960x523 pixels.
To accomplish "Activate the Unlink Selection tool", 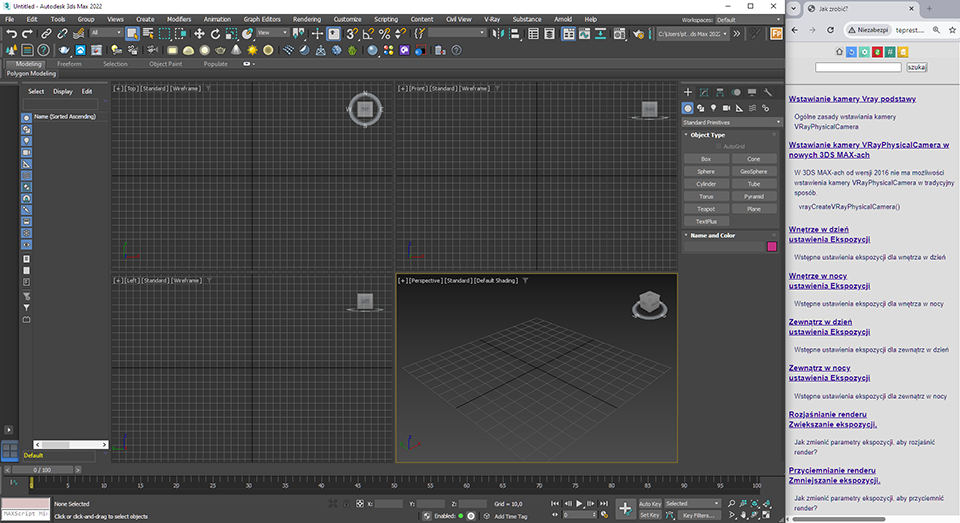I will (62, 34).
